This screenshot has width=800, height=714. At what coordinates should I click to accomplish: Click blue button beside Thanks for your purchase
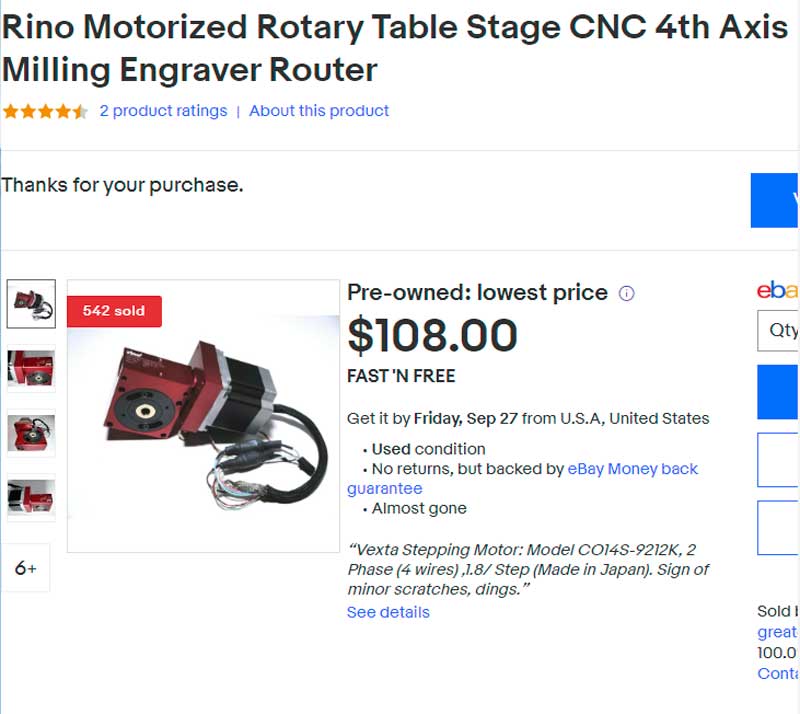(x=775, y=200)
